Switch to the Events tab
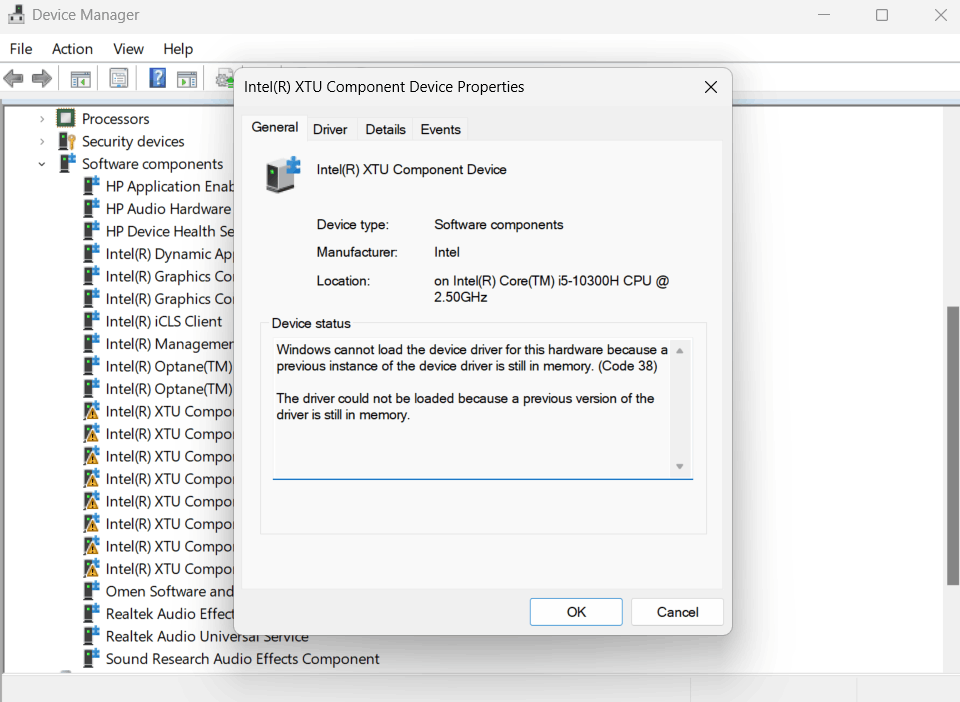Screen dimensions: 960x702 click(440, 129)
